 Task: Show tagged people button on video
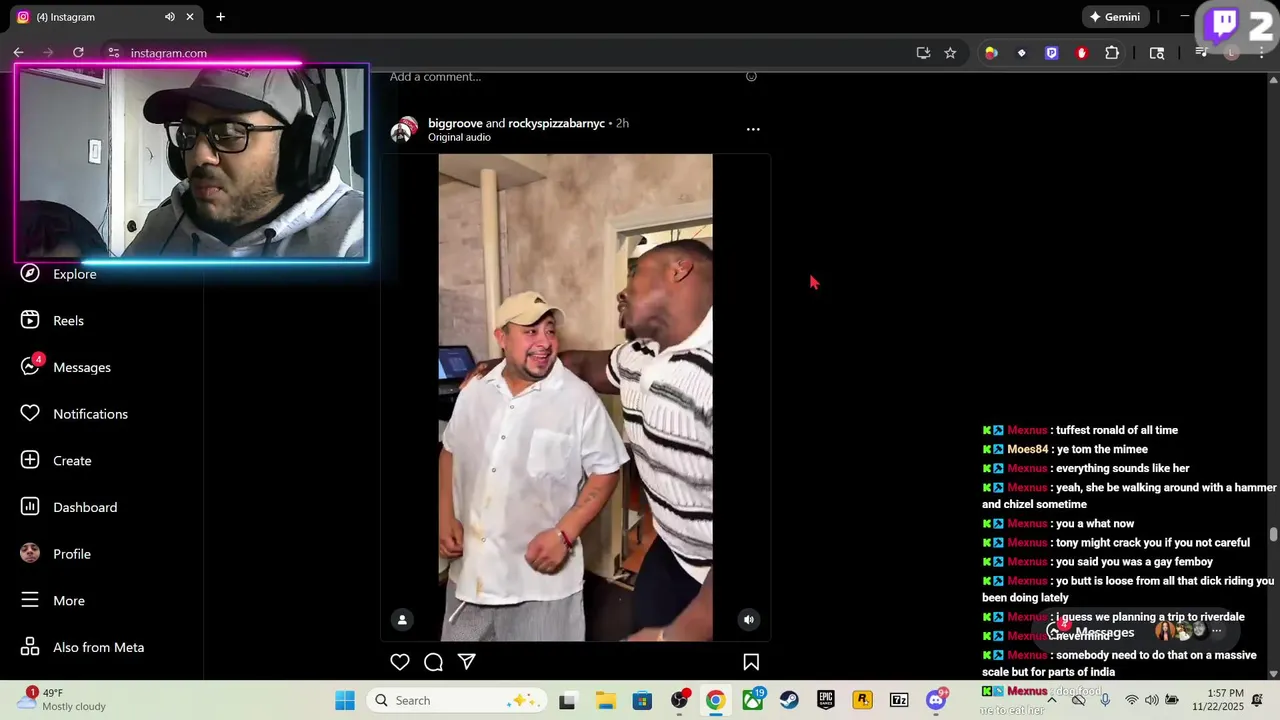402,620
